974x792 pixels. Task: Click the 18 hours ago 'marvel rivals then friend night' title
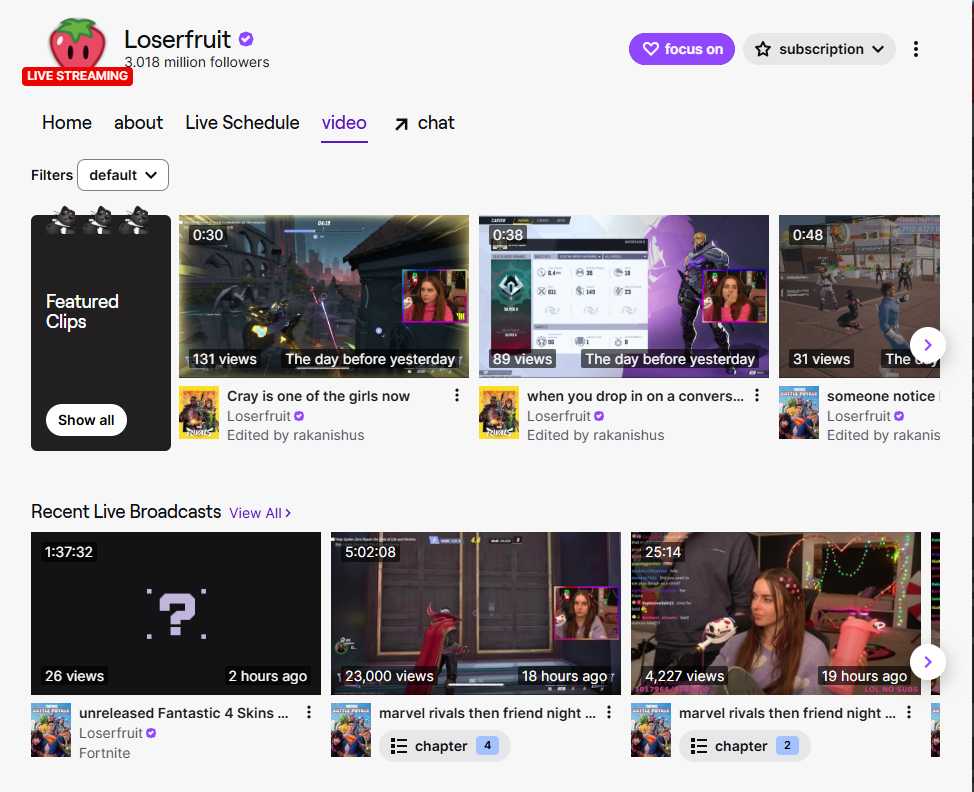point(487,712)
